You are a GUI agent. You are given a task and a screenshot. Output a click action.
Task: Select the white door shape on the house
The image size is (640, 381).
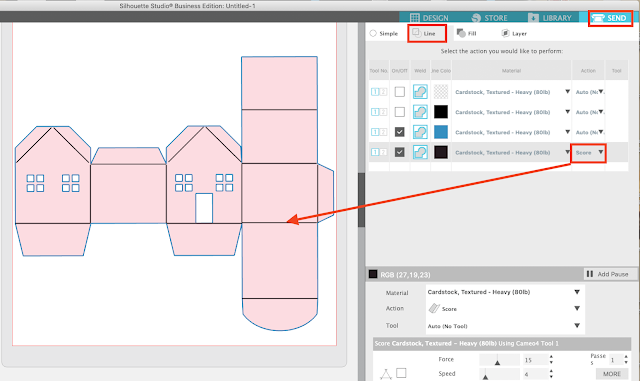(x=204, y=208)
